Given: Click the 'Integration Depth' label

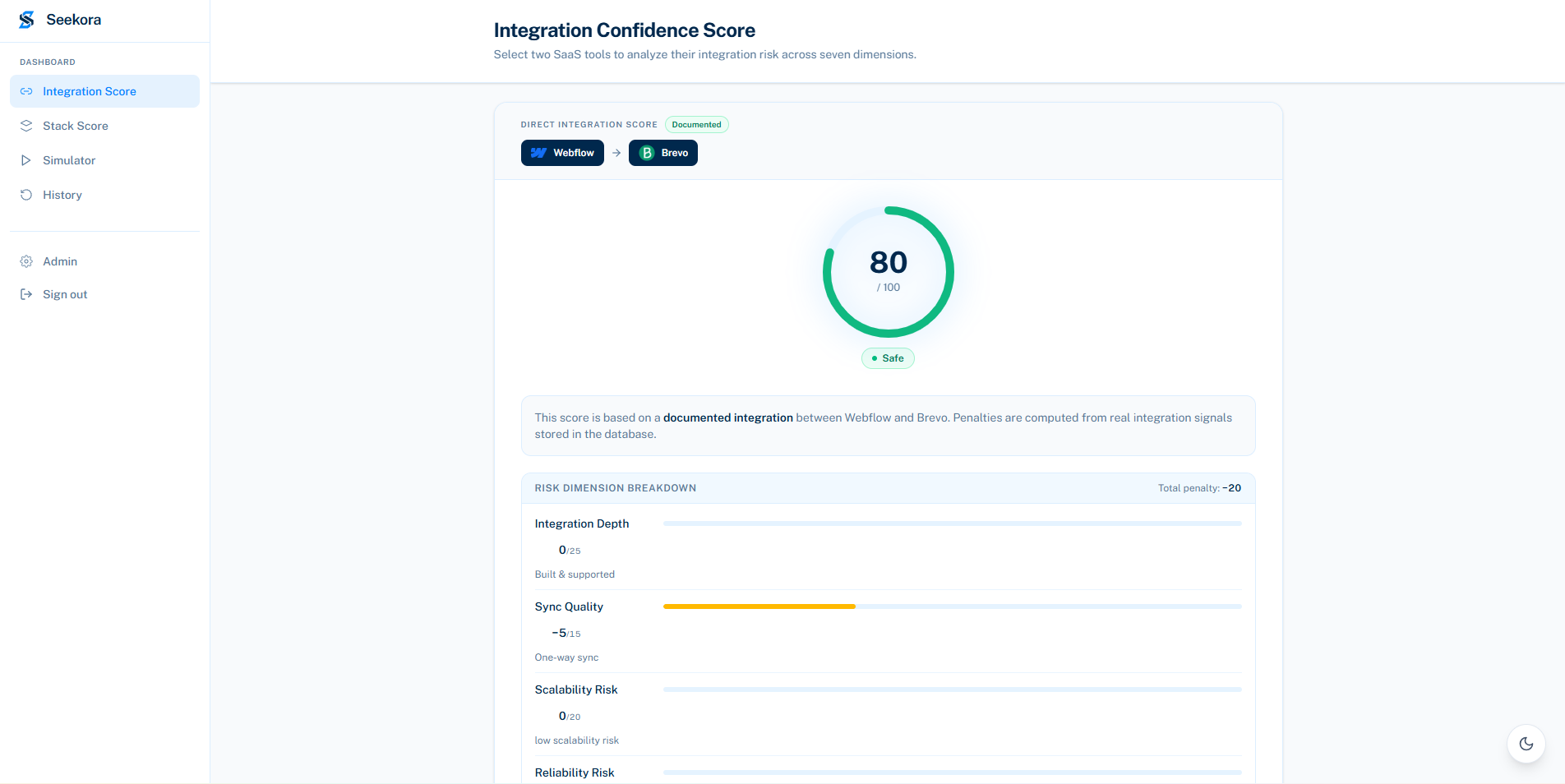Looking at the screenshot, I should click(x=582, y=523).
